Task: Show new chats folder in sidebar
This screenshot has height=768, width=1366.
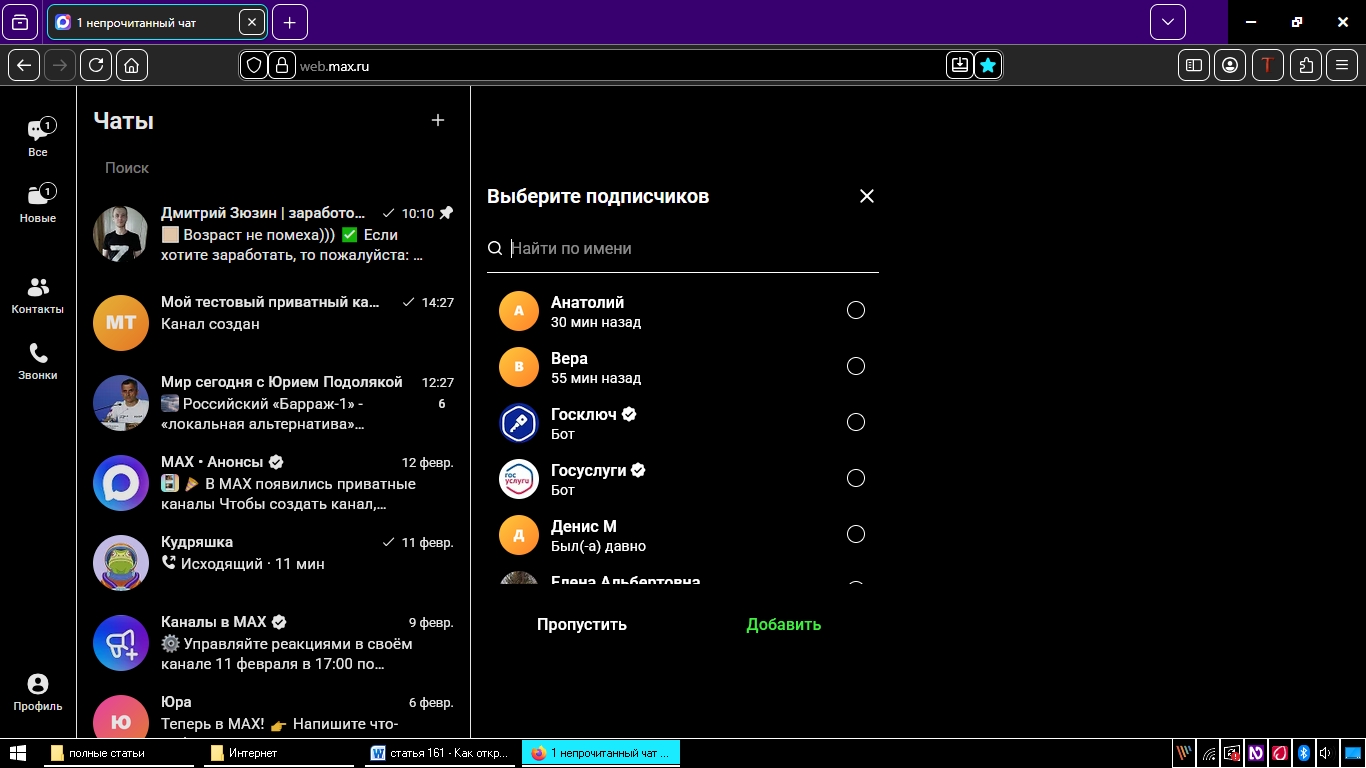Action: [38, 203]
